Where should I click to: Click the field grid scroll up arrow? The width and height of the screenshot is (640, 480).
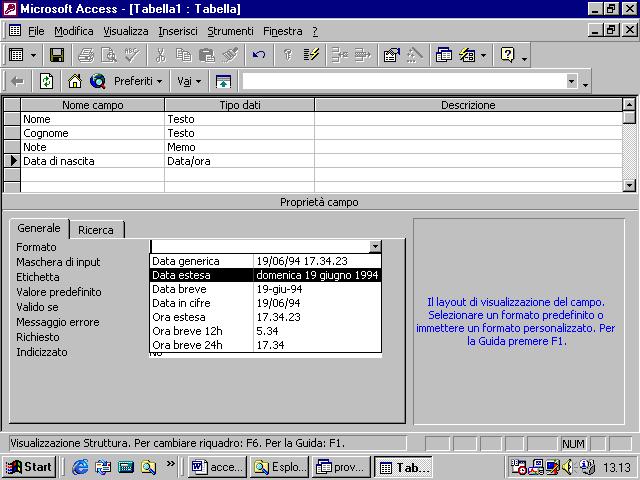click(x=629, y=104)
